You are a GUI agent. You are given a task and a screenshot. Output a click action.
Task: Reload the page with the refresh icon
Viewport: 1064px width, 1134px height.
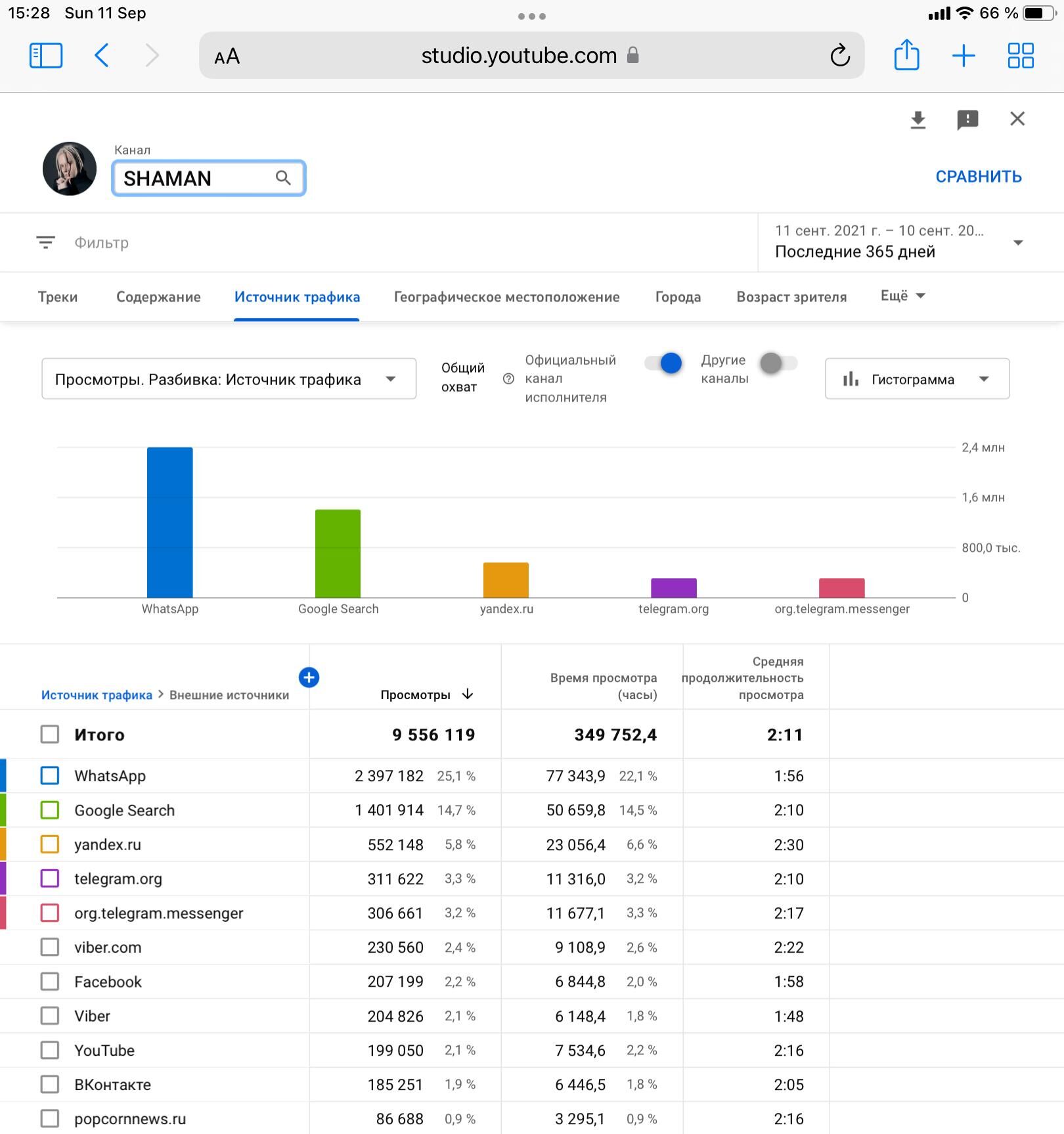coord(840,56)
